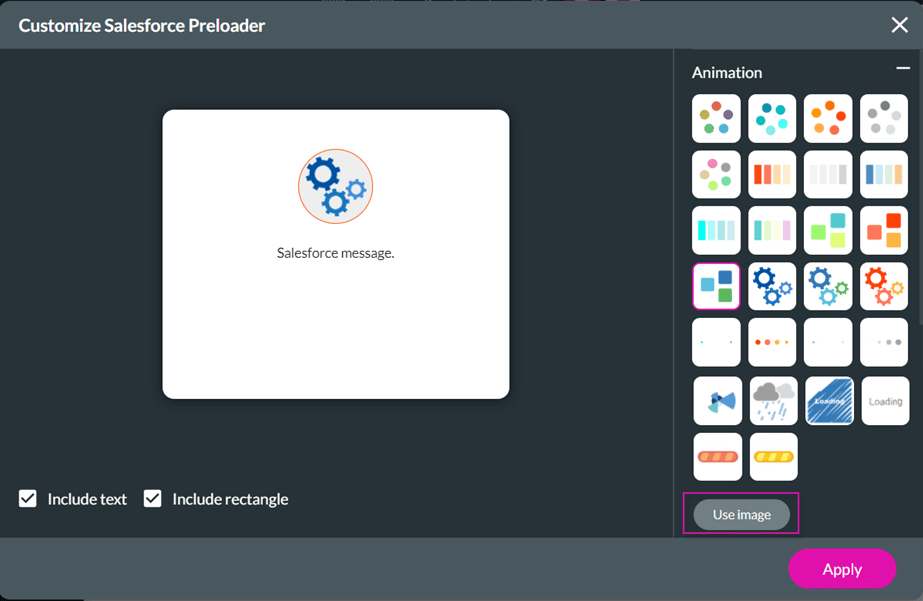
Task: Pick the rain cloud animation
Action: (x=773, y=401)
